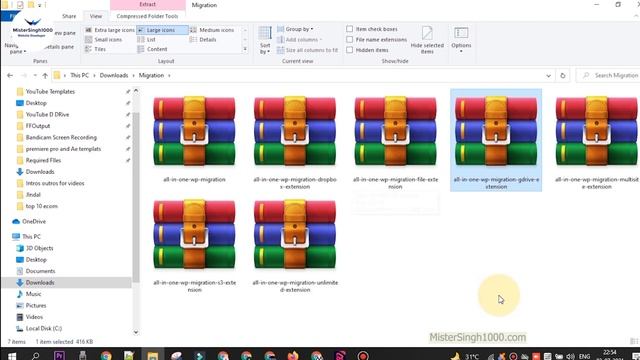This screenshot has width=640, height=360.
Task: Open Videos under This PC
Action: tap(34, 317)
